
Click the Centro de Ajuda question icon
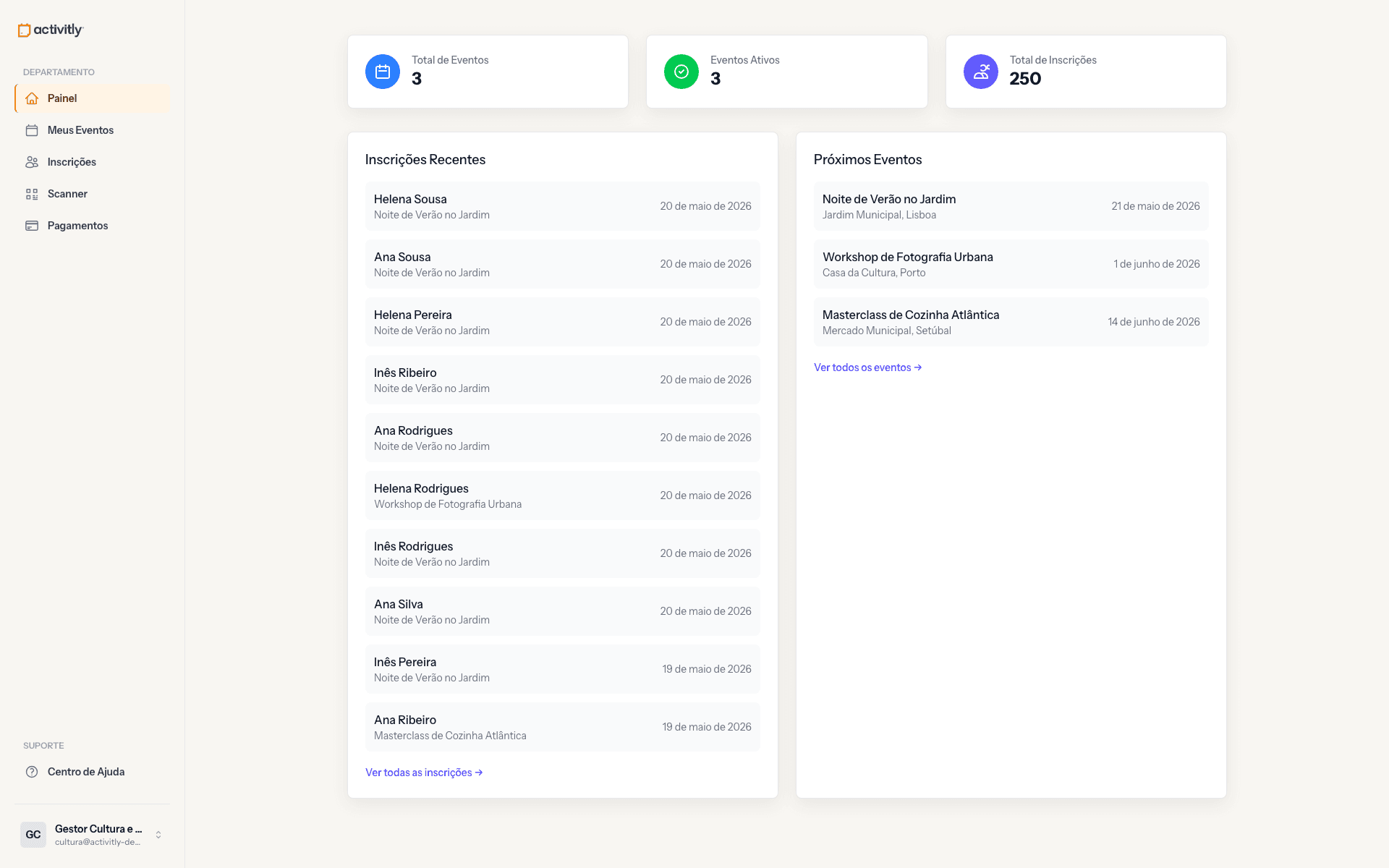tap(32, 772)
